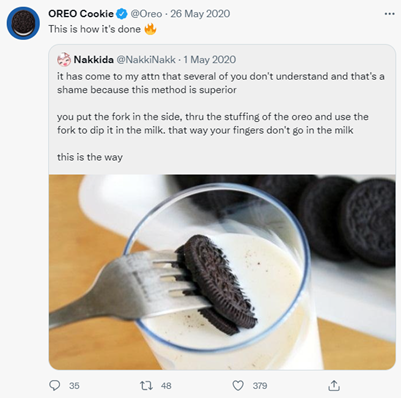The height and width of the screenshot is (398, 401).
Task: Open the quoted tweet text body
Action: pyautogui.click(x=221, y=117)
